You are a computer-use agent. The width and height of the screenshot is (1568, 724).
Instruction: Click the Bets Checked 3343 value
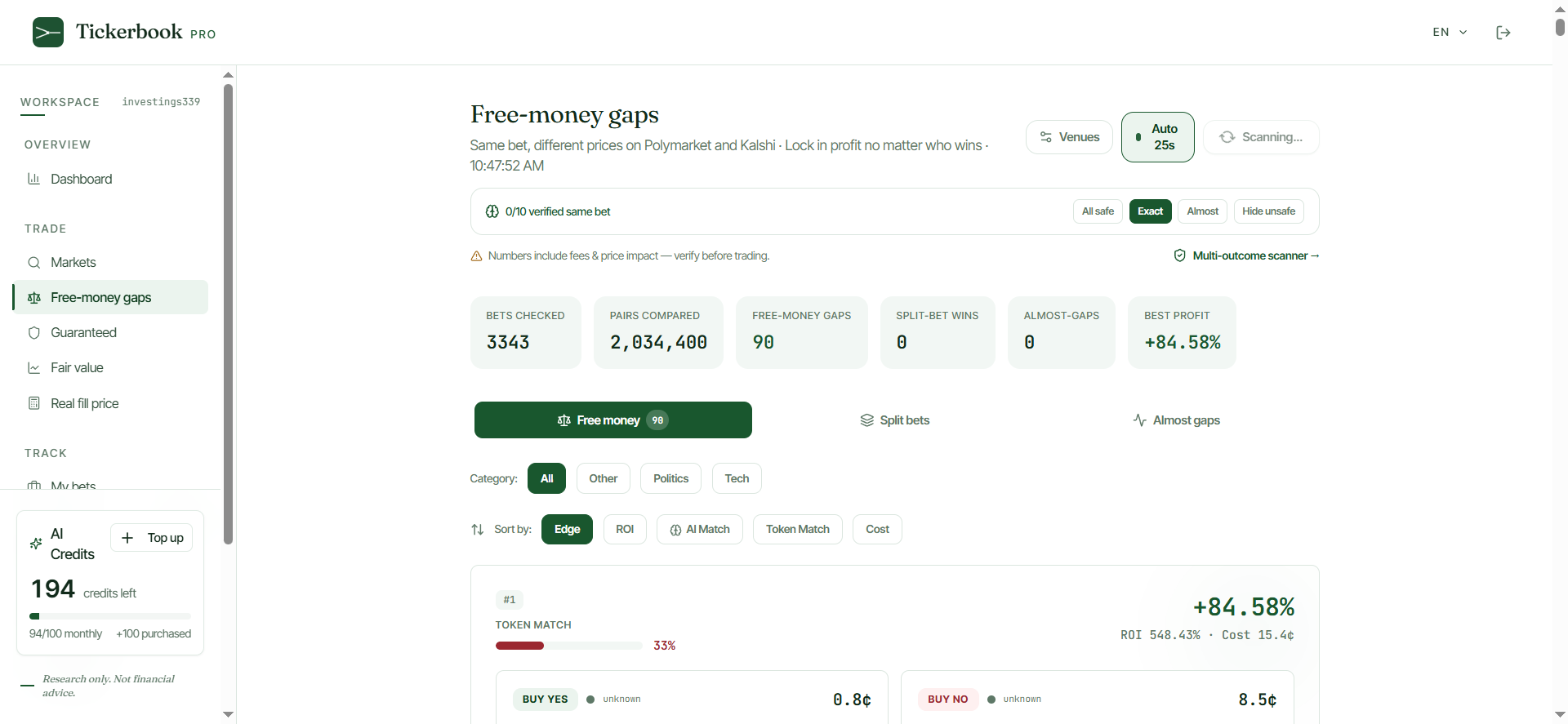coord(508,343)
